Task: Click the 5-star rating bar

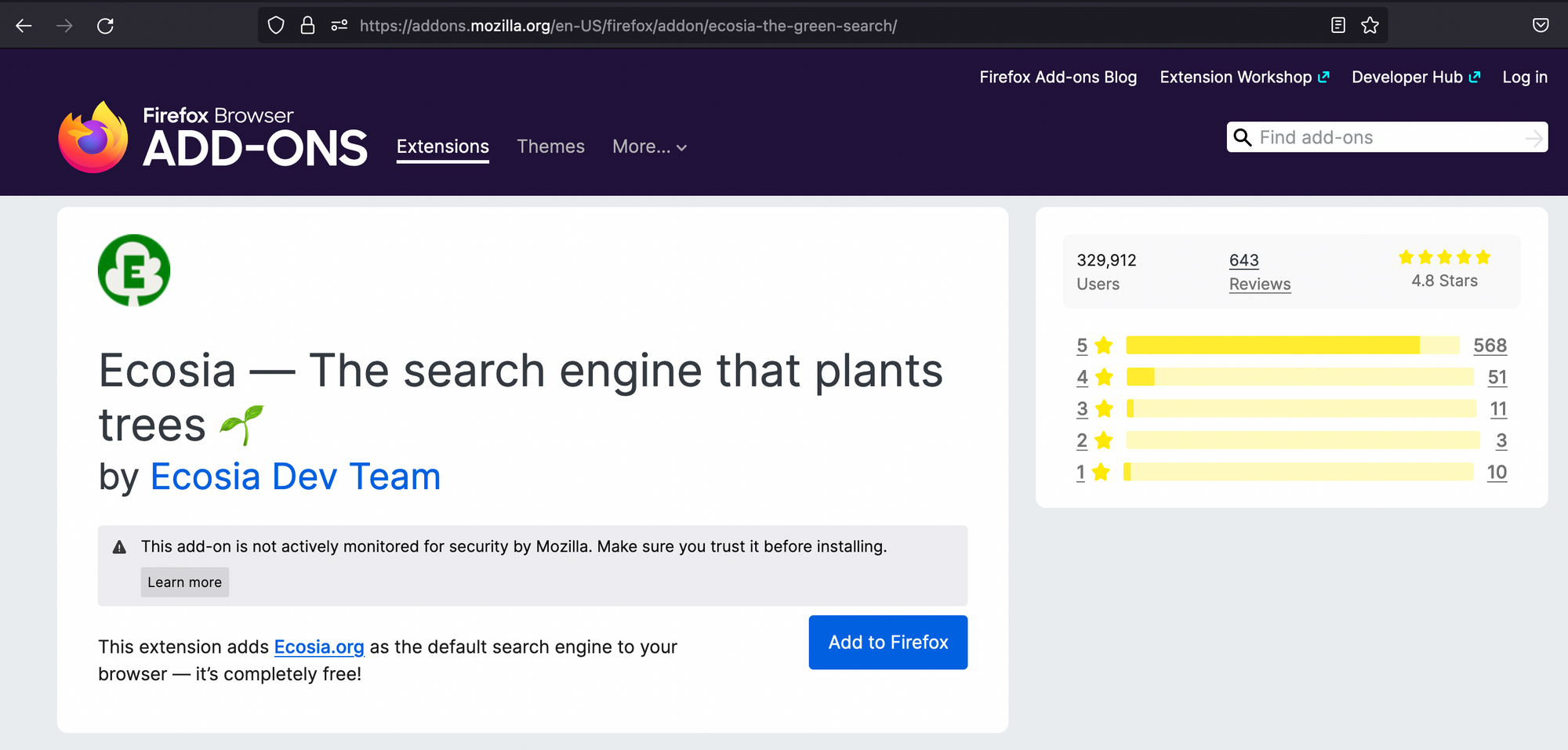Action: 1293,345
